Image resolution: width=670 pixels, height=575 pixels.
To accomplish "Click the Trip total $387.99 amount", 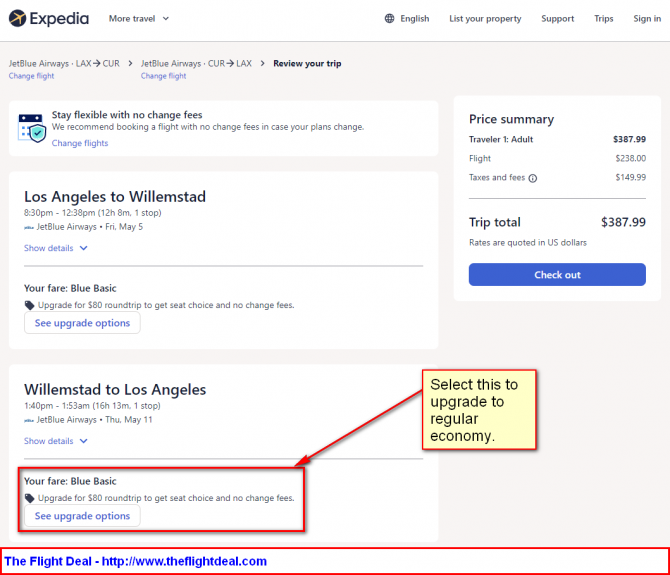I will point(623,222).
